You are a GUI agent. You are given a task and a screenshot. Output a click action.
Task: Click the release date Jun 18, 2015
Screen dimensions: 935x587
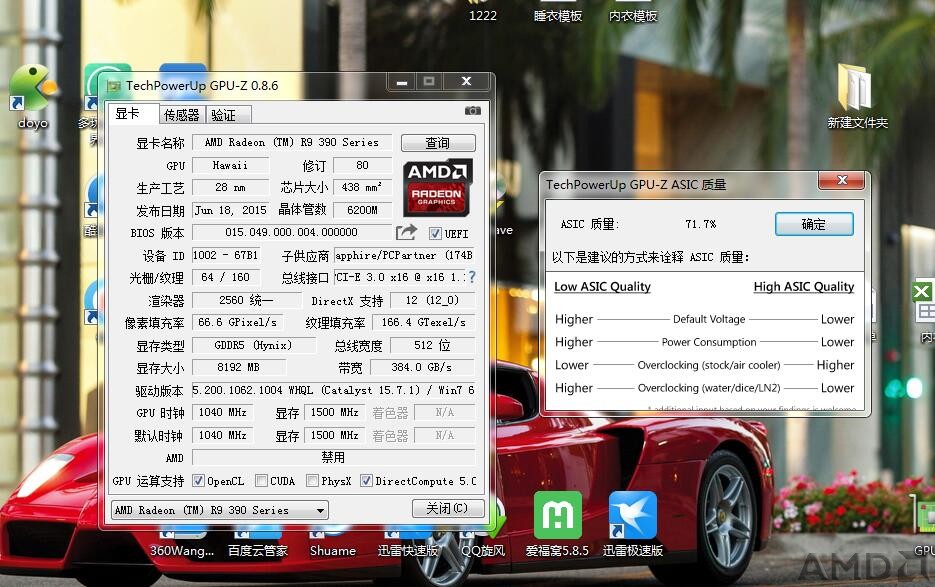point(231,210)
